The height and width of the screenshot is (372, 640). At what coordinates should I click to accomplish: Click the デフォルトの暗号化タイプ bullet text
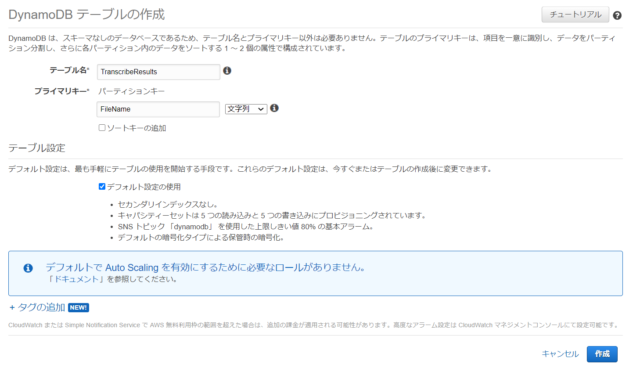coord(200,238)
